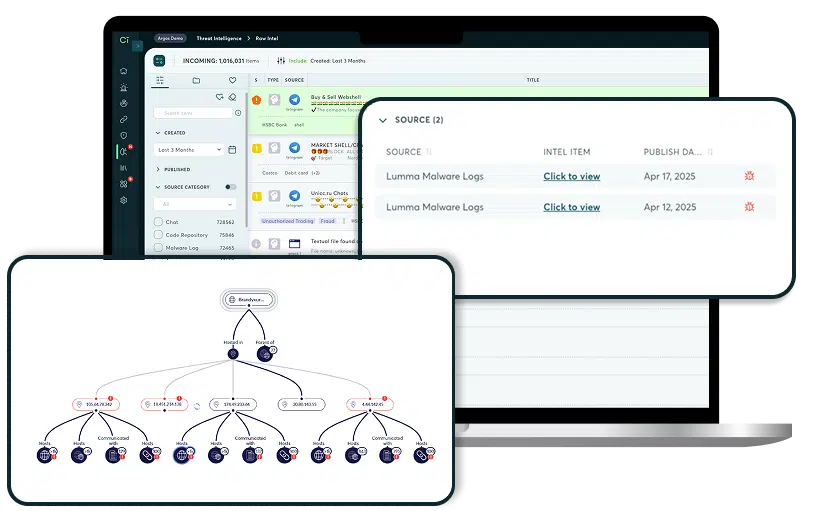The image size is (823, 511).
Task: Tick the Code Repository checkbox
Action: pos(159,235)
